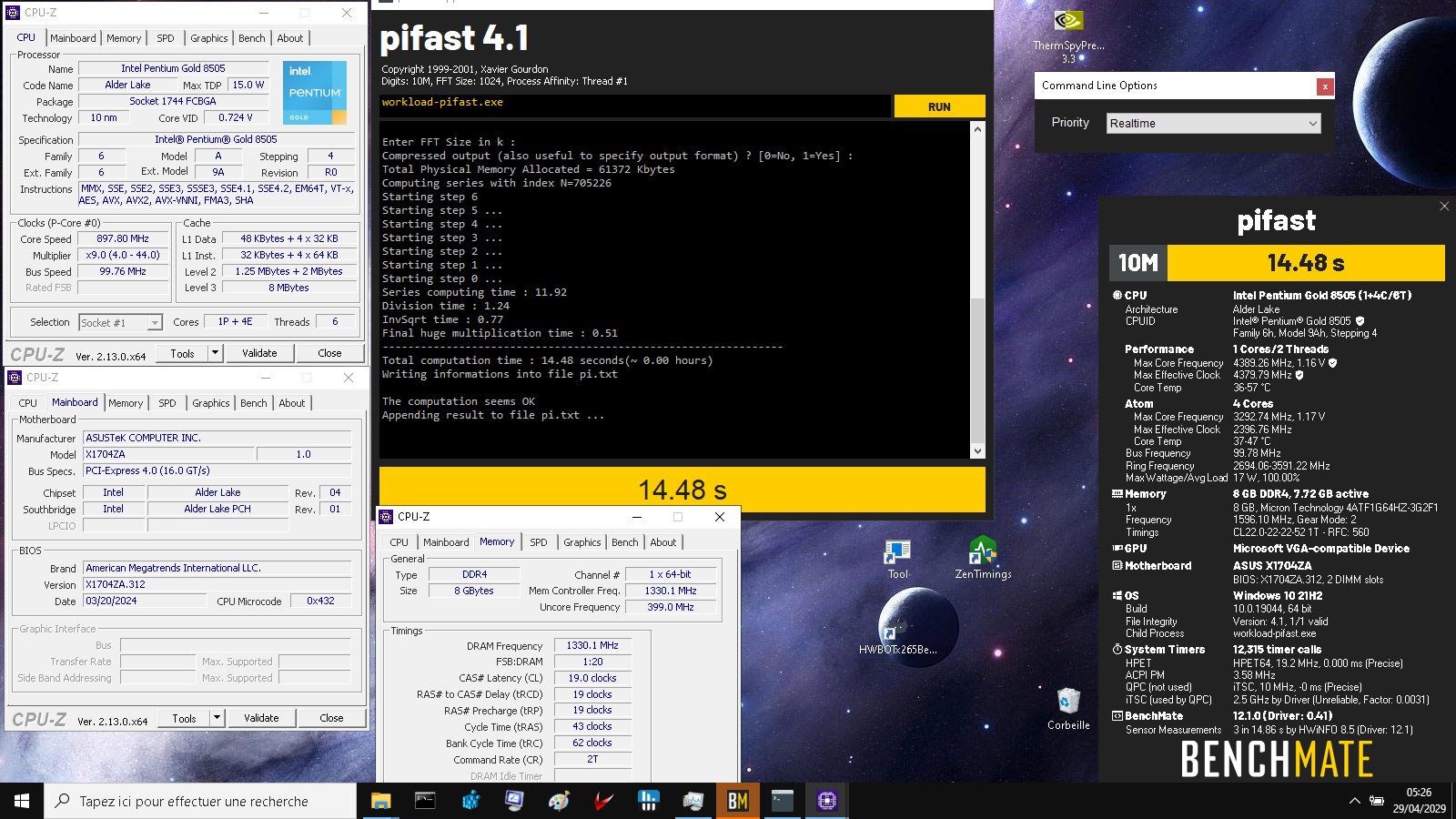Close the pifast BenchMate result panel
The image size is (1456, 819).
pyautogui.click(x=1444, y=207)
